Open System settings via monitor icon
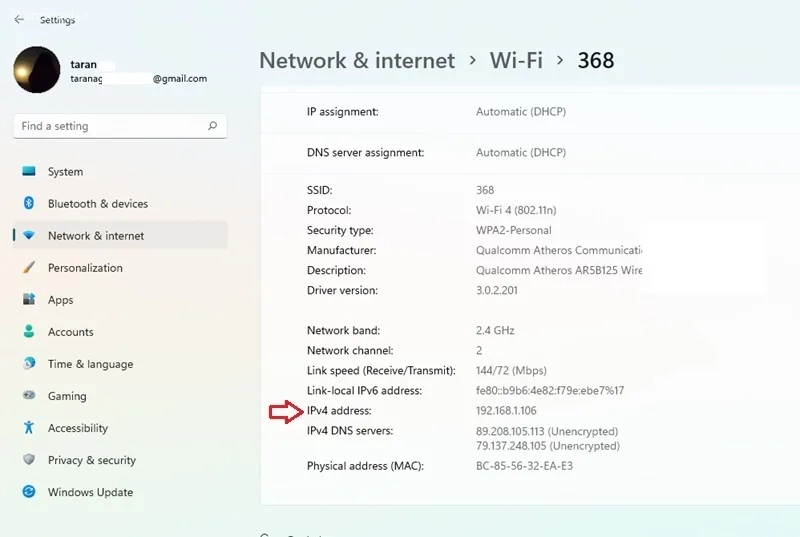This screenshot has width=800, height=537. tap(29, 171)
